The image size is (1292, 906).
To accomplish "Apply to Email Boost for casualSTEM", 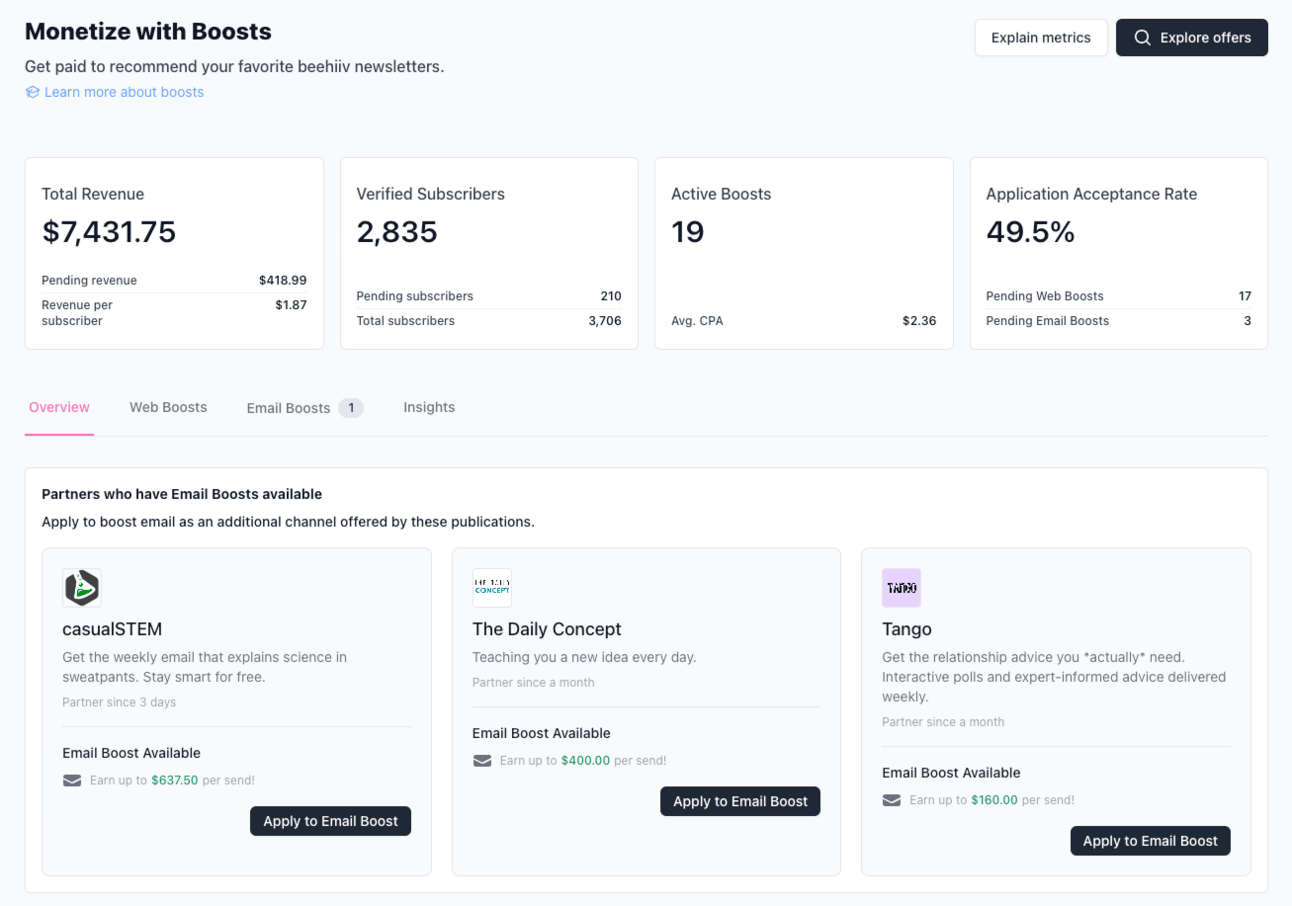I will point(331,821).
